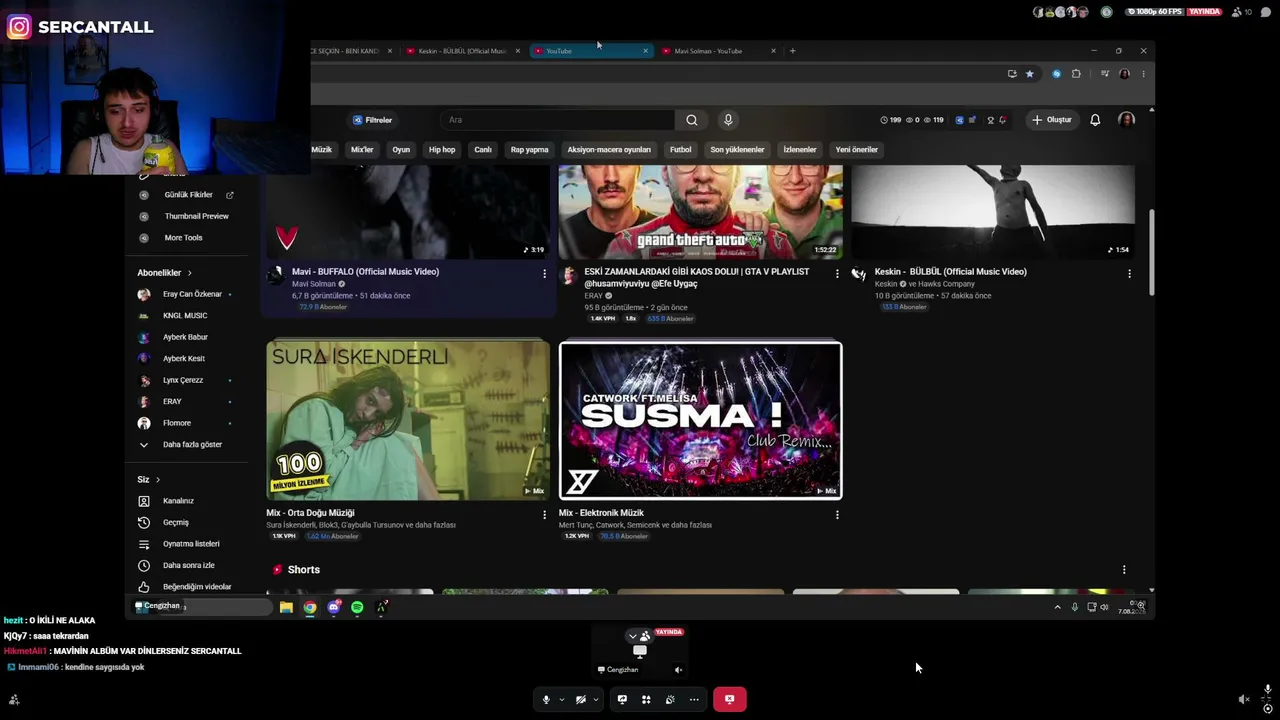Turn on the camera in call controls
The height and width of the screenshot is (720, 1280).
coord(580,699)
